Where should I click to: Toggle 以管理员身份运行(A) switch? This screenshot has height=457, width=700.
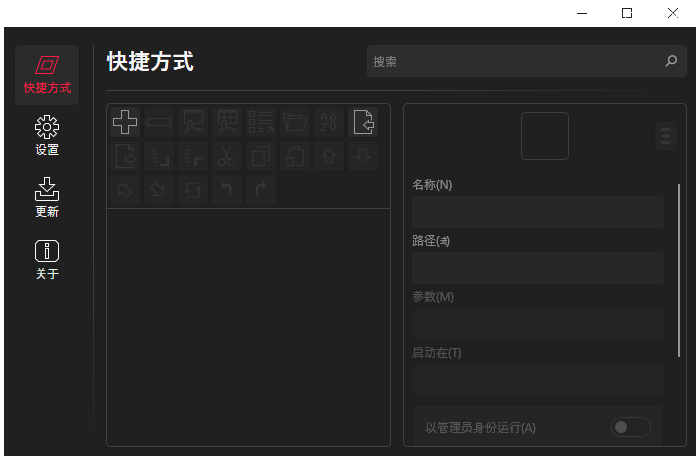click(630, 427)
